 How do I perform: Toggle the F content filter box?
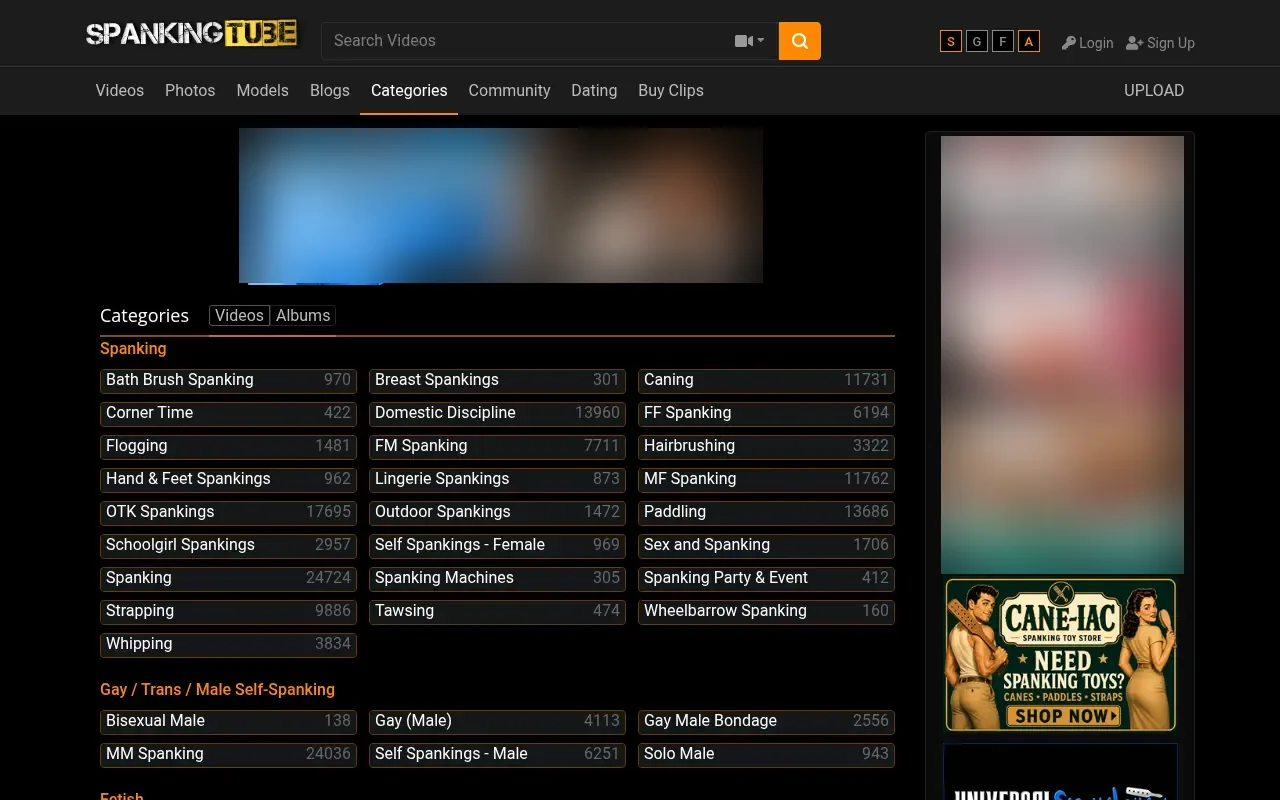1003,41
